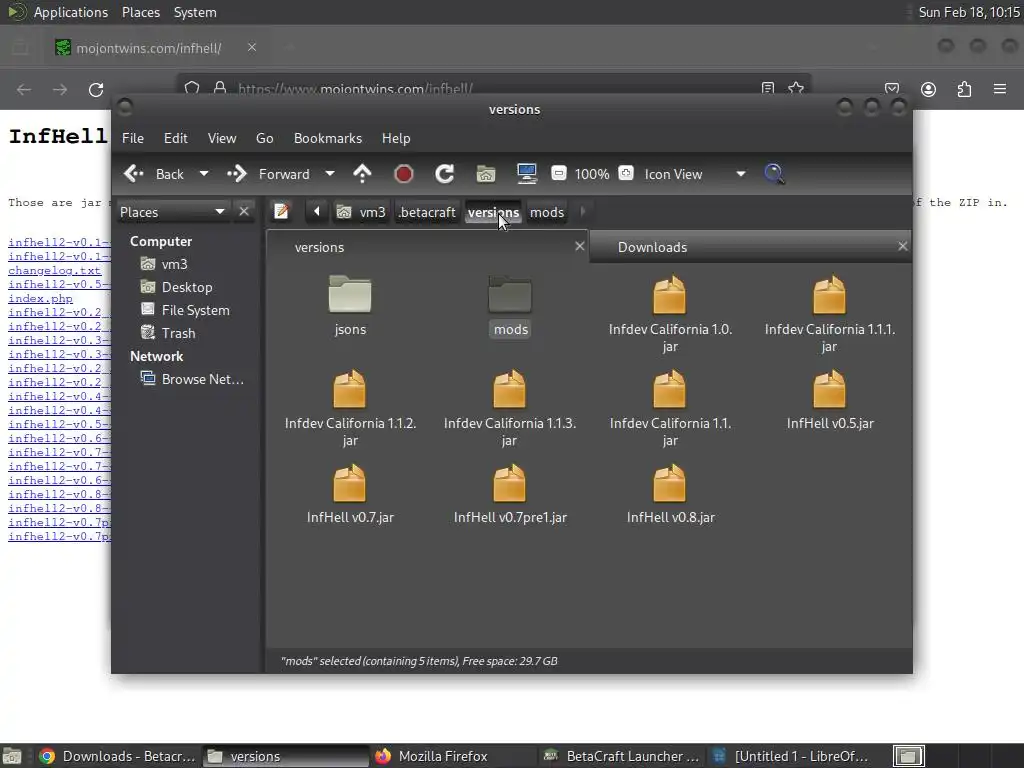Viewport: 1024px width, 768px height.
Task: Open Firefox hamburger menu
Action: pyautogui.click(x=999, y=89)
